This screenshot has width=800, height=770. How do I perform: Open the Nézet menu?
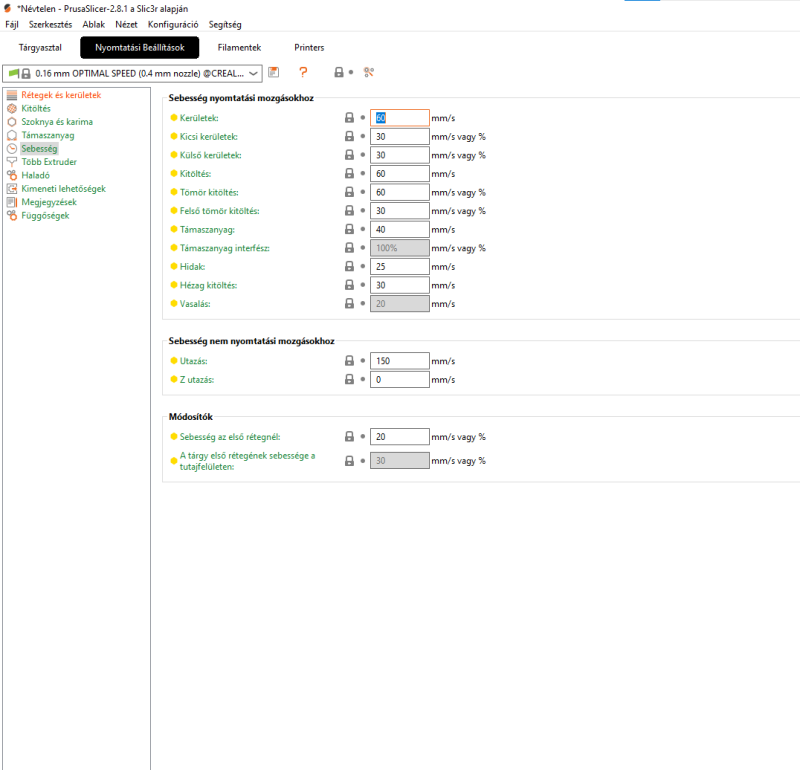coord(126,24)
